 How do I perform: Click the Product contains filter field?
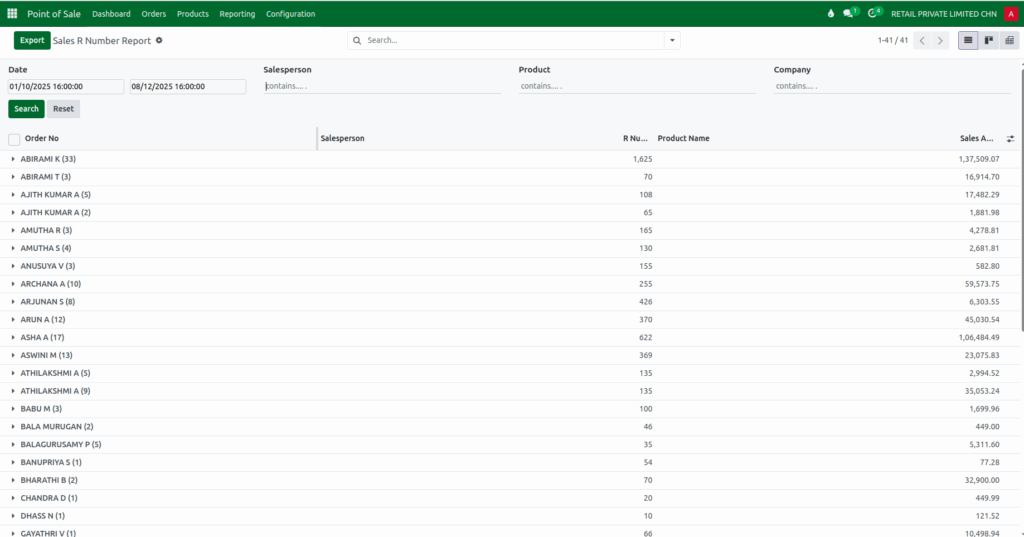coord(637,86)
